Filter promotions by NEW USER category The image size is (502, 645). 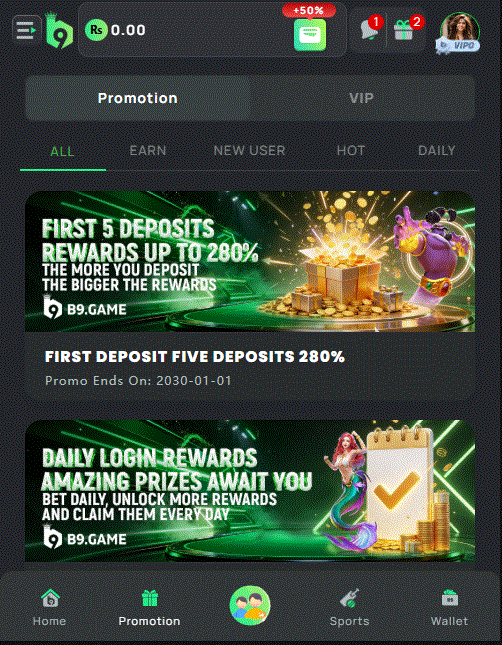click(249, 151)
